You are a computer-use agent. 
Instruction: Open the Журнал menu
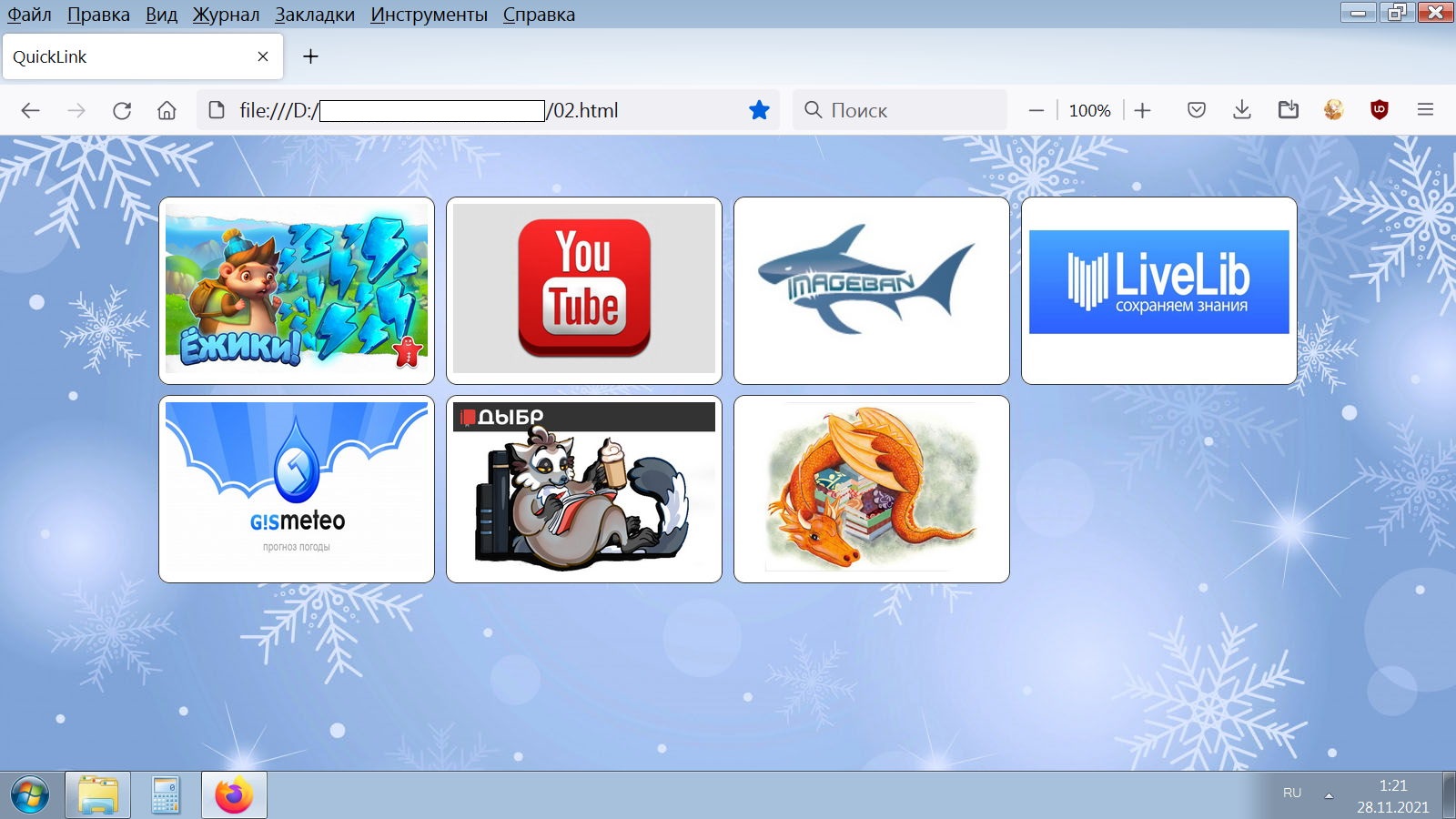[226, 15]
